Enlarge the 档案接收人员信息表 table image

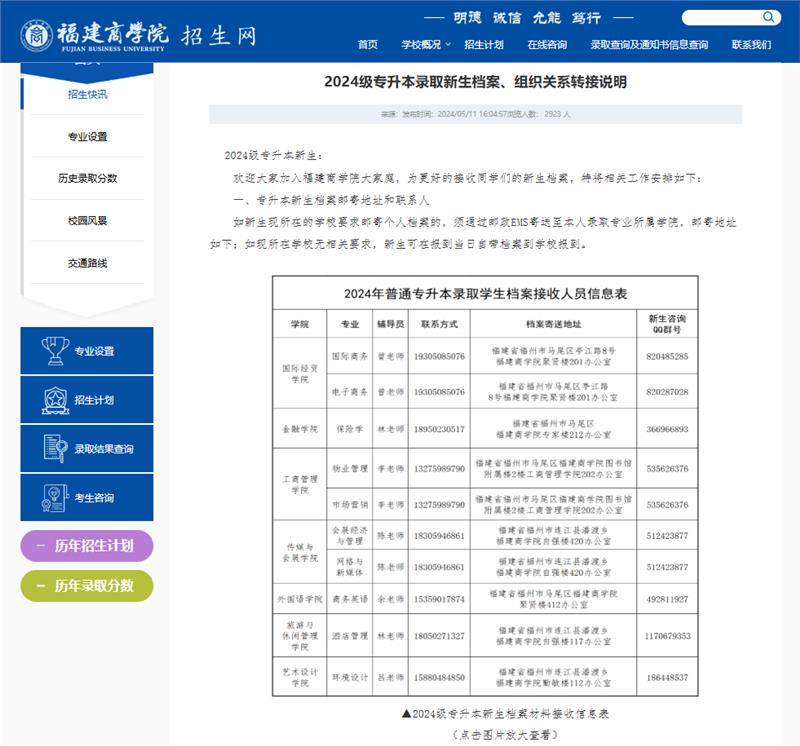485,486
